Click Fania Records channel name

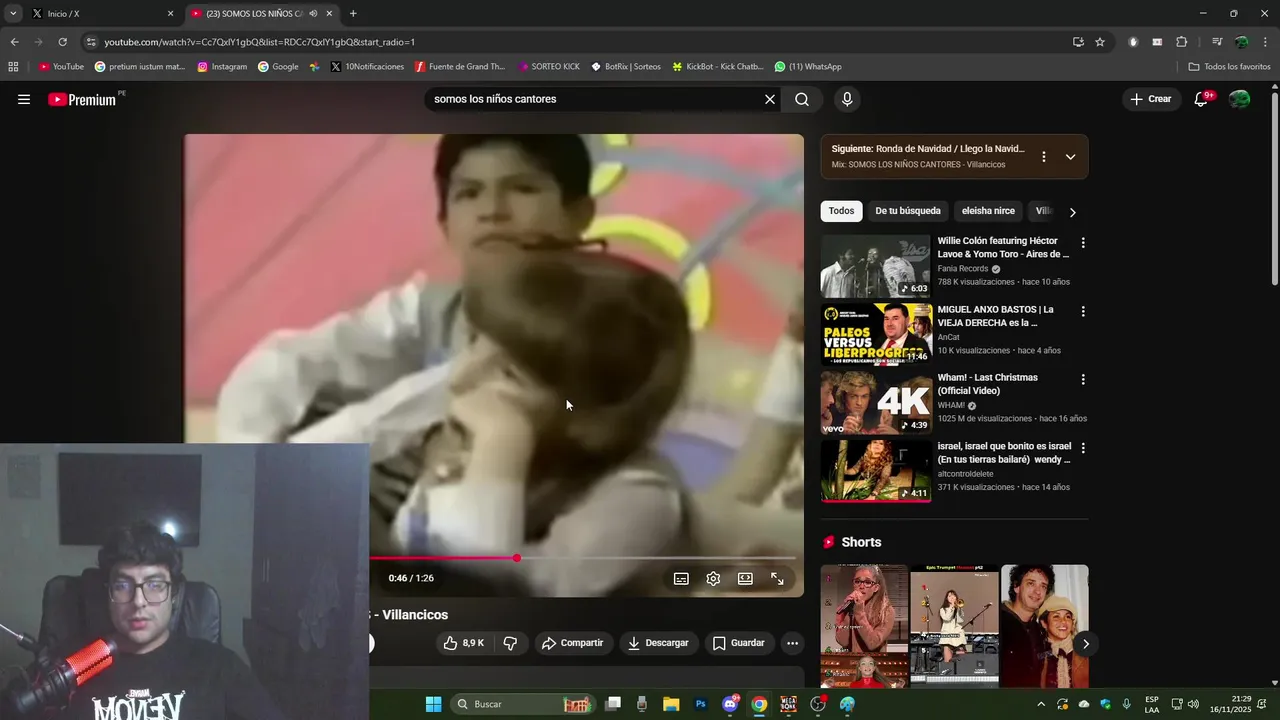point(962,269)
